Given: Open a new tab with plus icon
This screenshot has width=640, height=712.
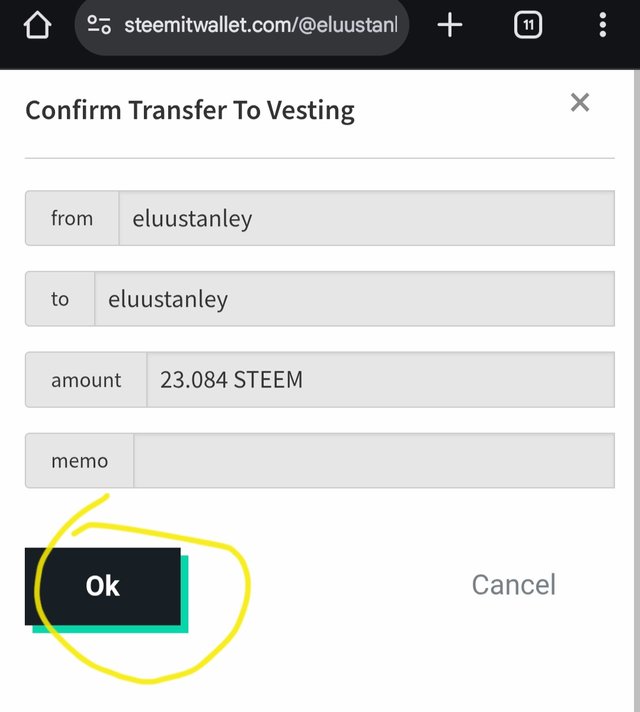Looking at the screenshot, I should coord(450,25).
